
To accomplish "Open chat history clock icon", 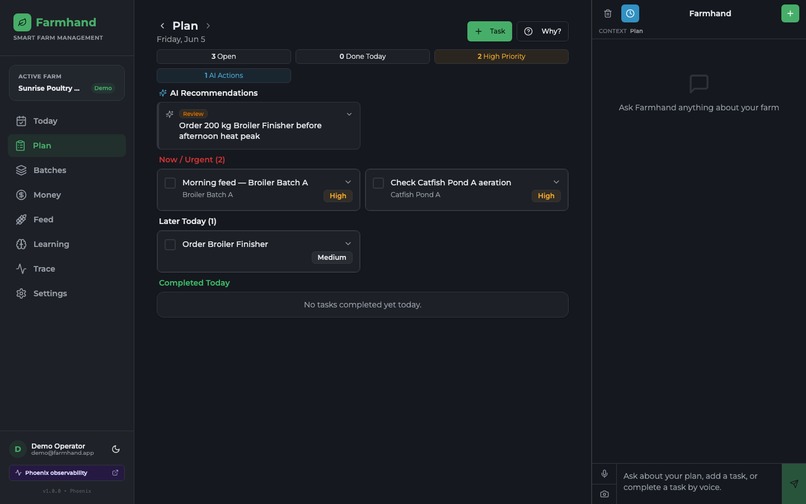I will pos(630,13).
